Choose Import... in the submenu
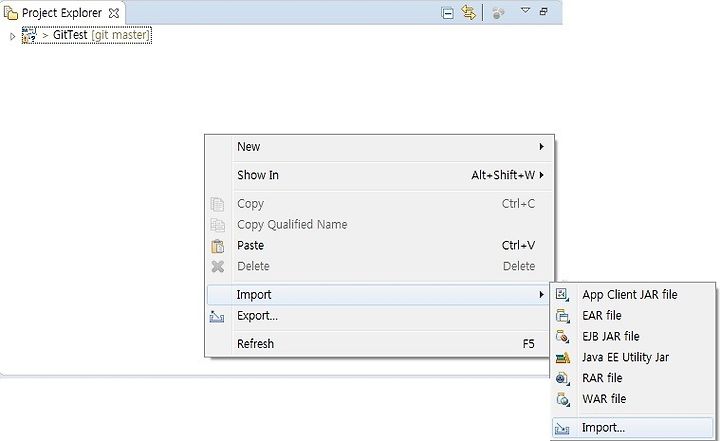This screenshot has height=441, width=720. [633, 428]
